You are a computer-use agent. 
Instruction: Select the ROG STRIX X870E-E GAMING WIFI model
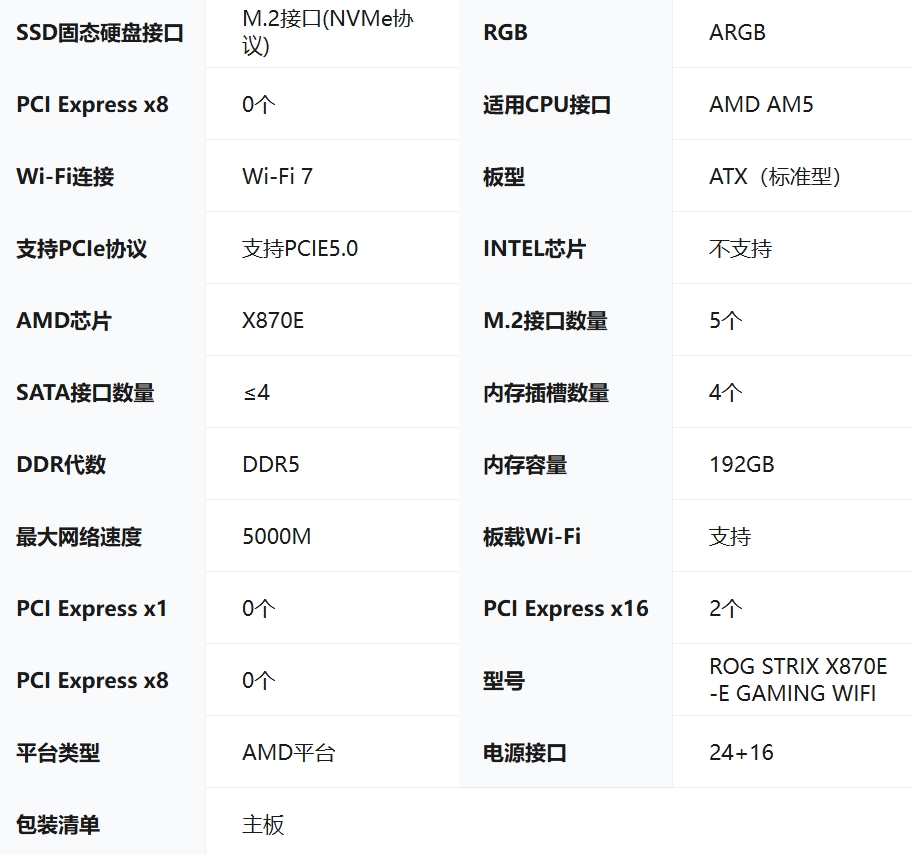[798, 680]
